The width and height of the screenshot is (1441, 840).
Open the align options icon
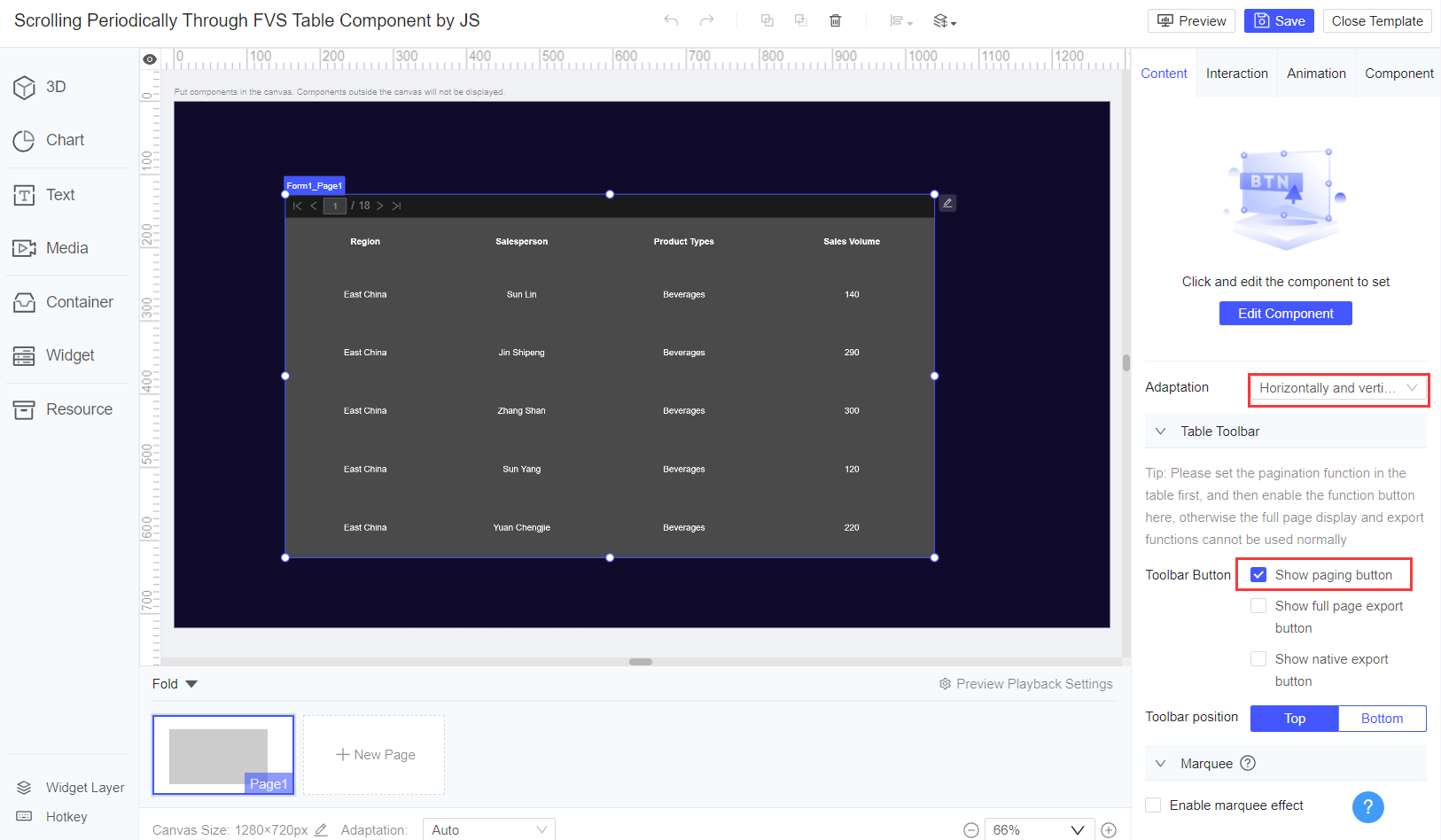(900, 20)
